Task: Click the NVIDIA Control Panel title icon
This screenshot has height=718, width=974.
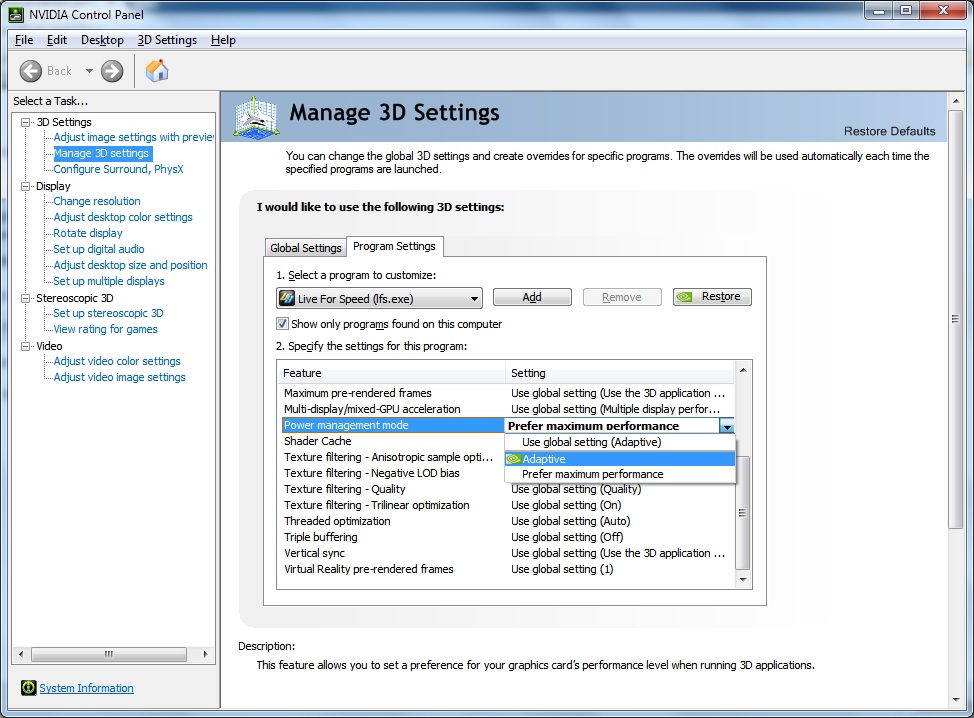Action: pos(16,14)
